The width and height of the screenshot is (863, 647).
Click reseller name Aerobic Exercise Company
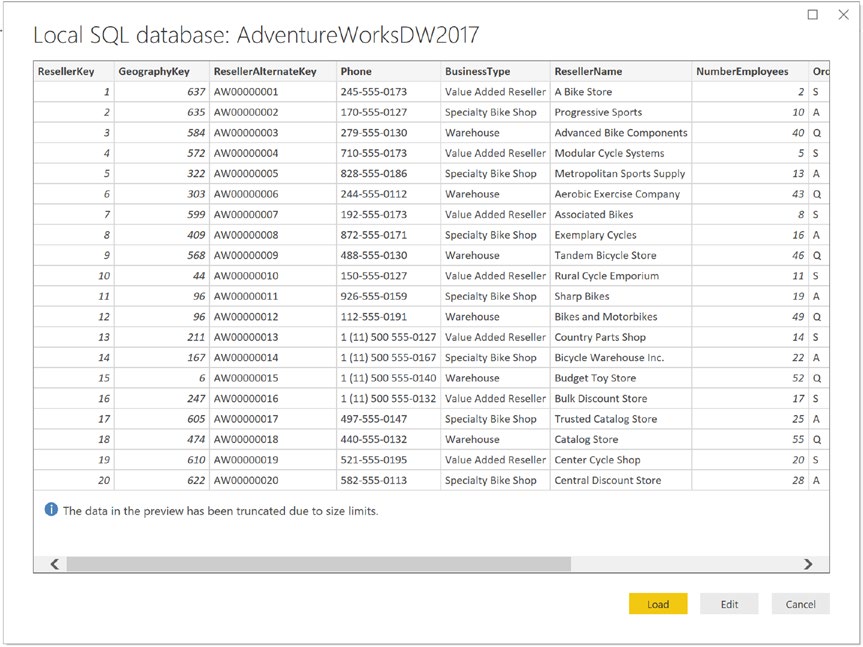coord(617,194)
